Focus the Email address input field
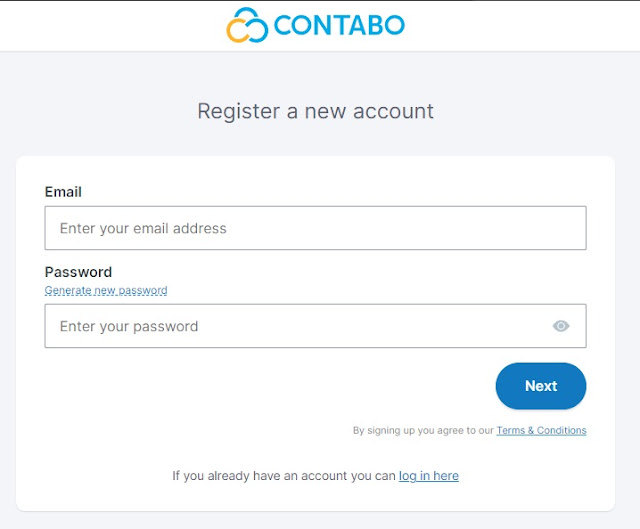 pyautogui.click(x=315, y=228)
